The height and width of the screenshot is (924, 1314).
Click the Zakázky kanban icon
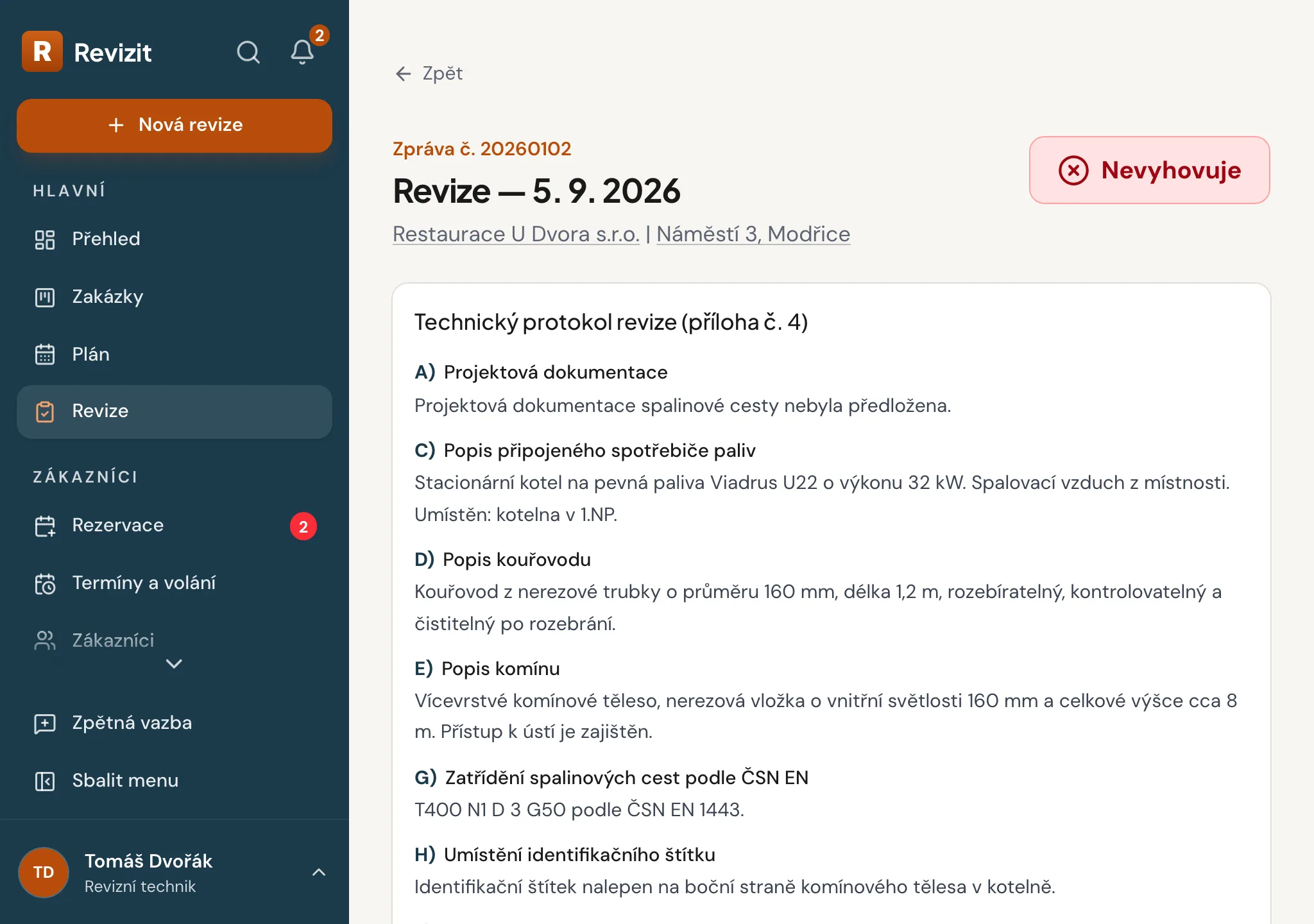tap(45, 297)
